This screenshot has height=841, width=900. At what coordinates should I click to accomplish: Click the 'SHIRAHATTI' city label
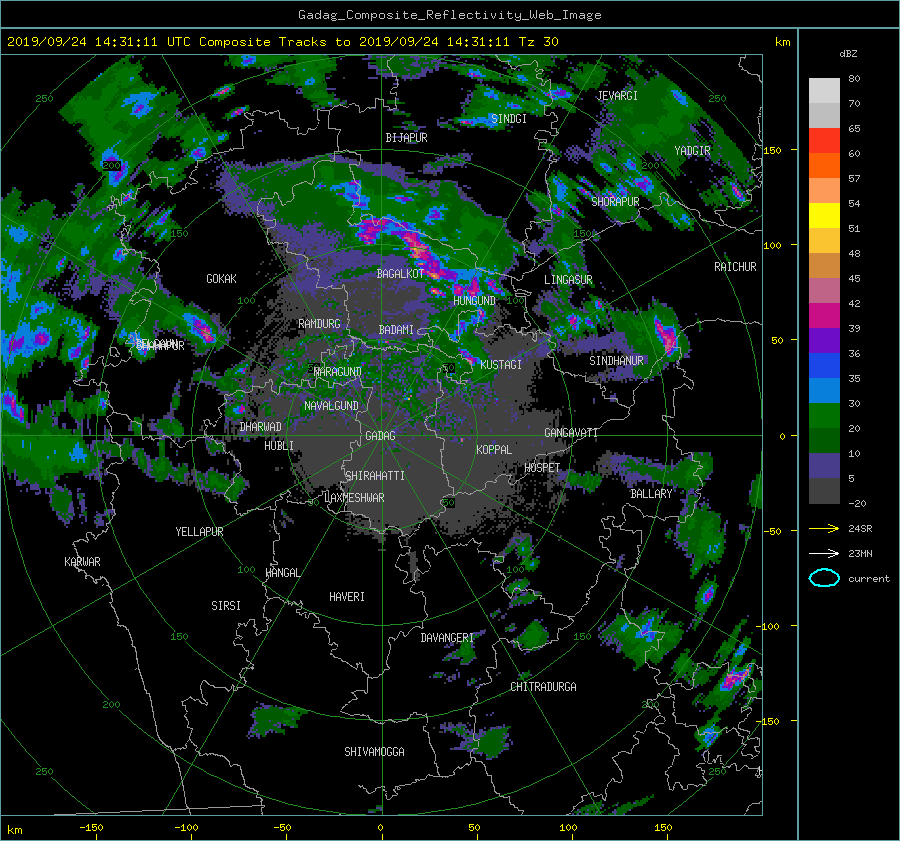coord(375,476)
